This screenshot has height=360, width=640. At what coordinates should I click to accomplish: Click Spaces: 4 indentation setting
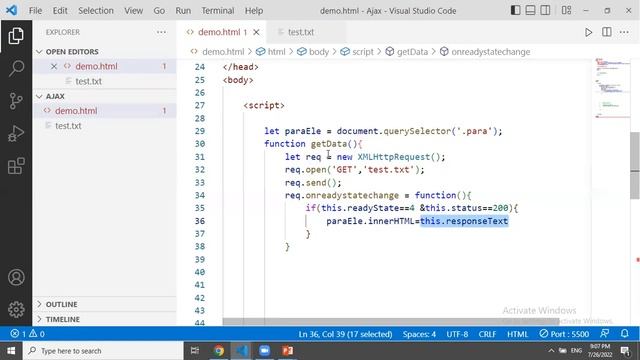[x=419, y=334]
